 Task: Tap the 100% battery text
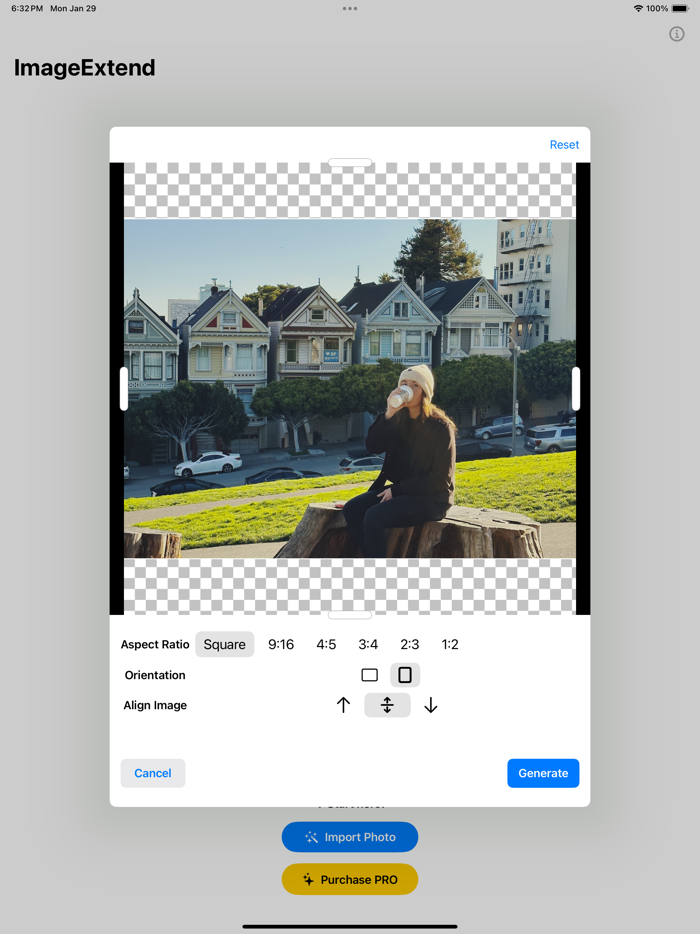coord(657,8)
